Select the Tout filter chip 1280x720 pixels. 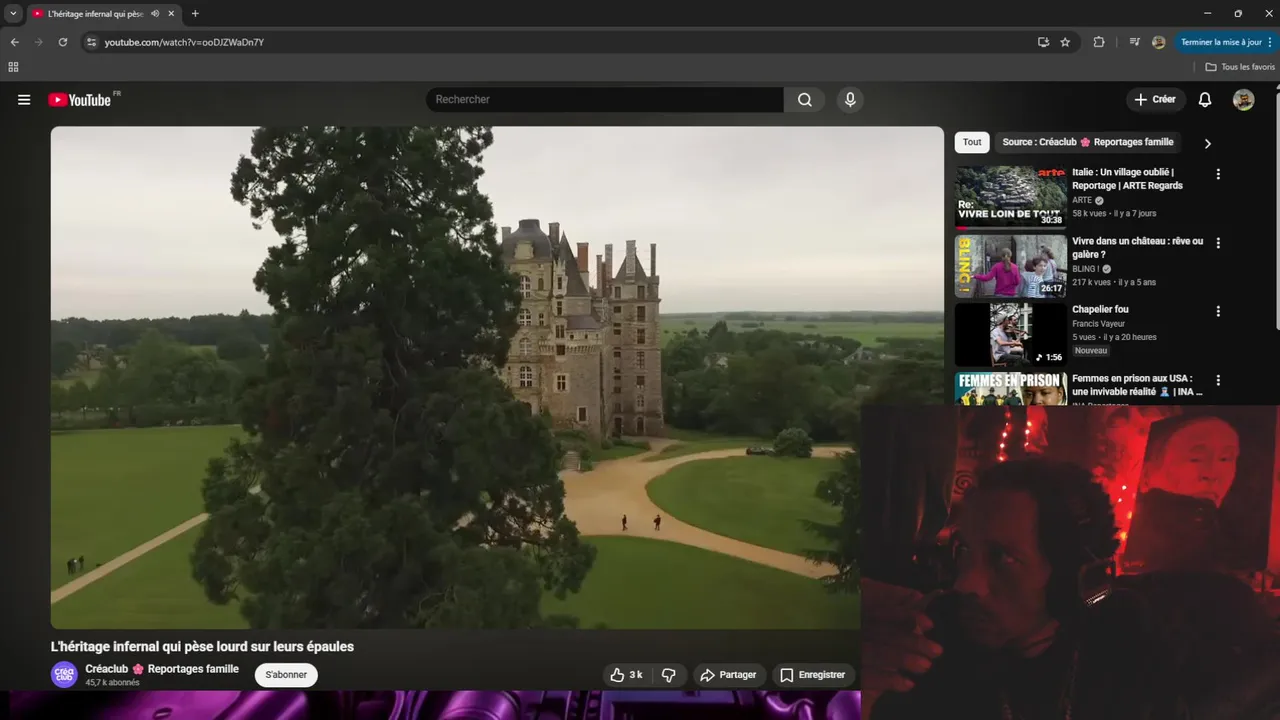pyautogui.click(x=972, y=142)
